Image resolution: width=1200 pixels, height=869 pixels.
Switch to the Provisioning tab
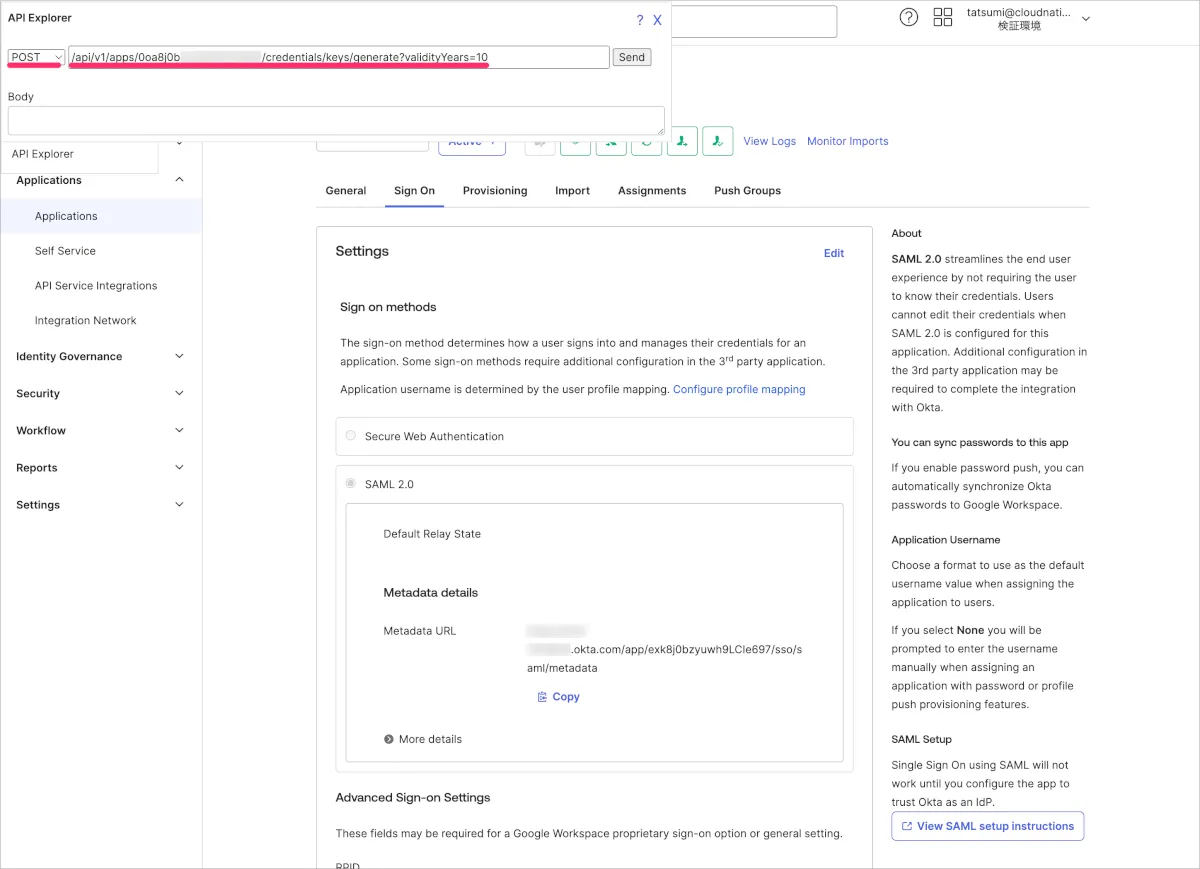pyautogui.click(x=494, y=190)
